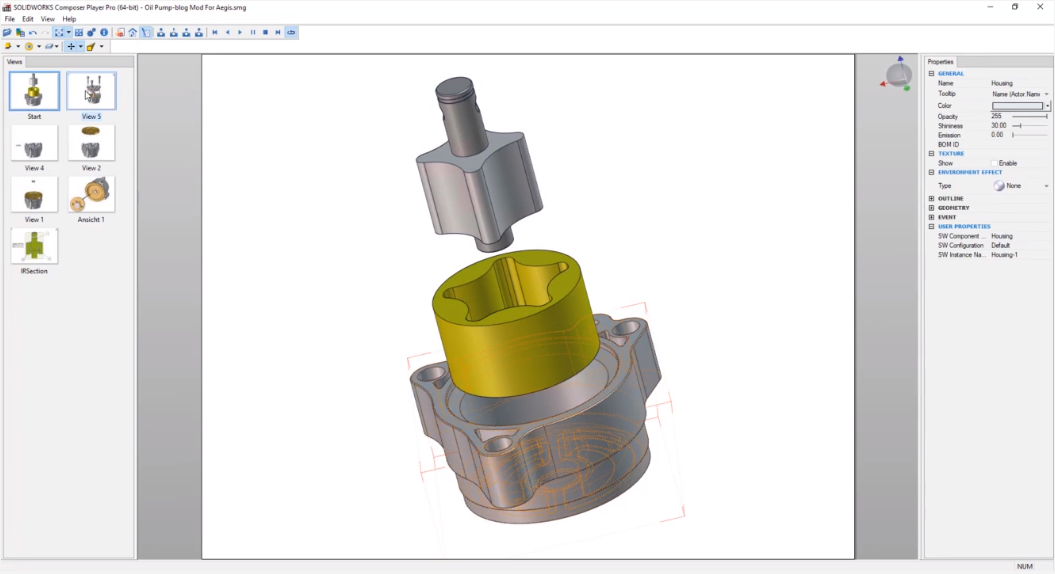Open the Color property dropdown arrow
1055x574 pixels.
1047,106
